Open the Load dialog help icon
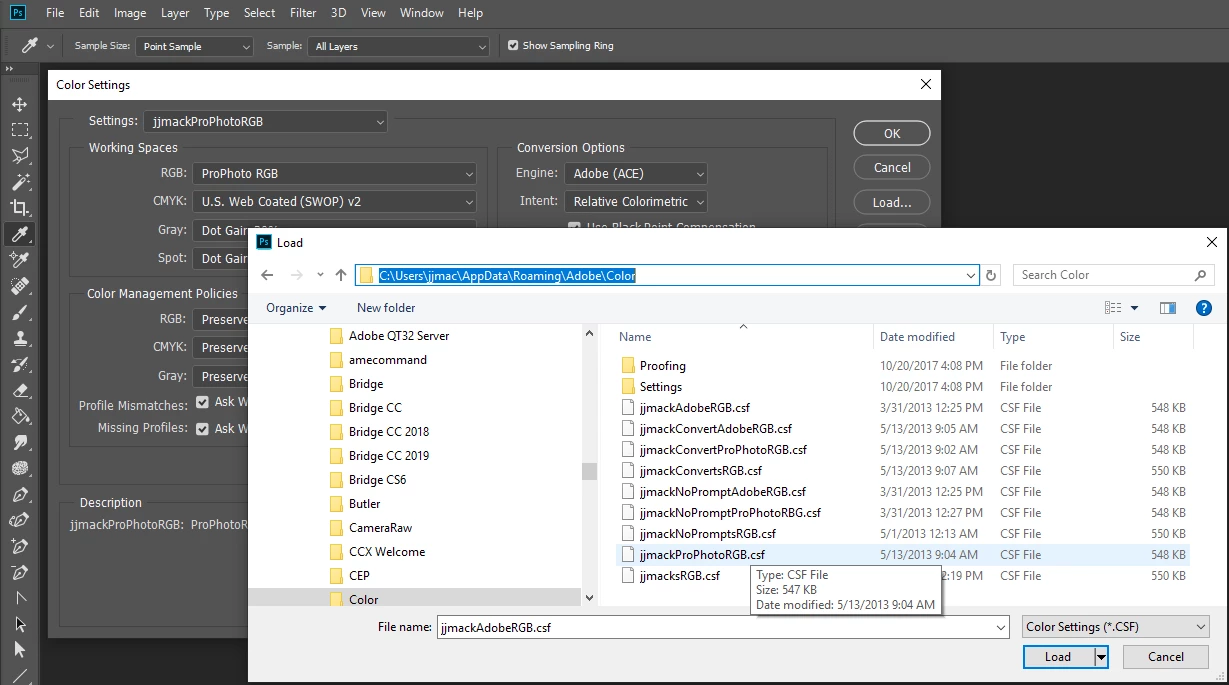 (x=1204, y=308)
